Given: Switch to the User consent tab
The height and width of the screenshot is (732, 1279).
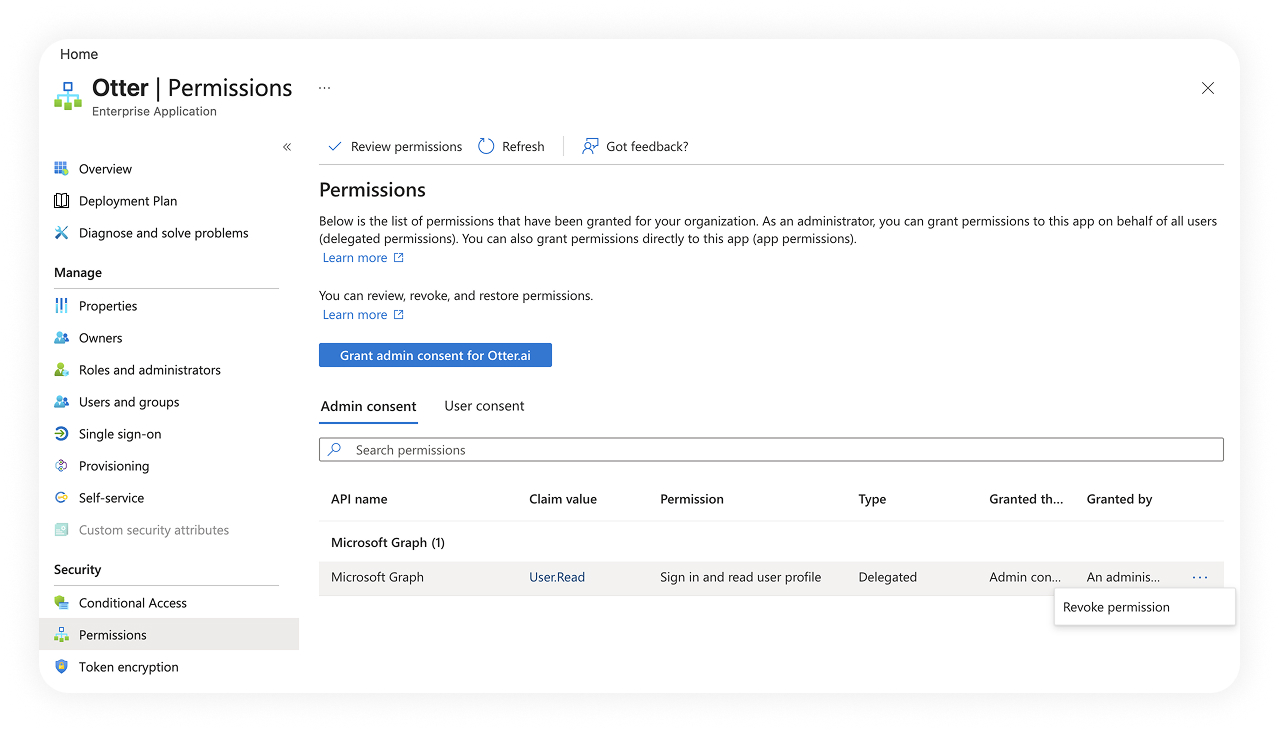Looking at the screenshot, I should [x=484, y=406].
